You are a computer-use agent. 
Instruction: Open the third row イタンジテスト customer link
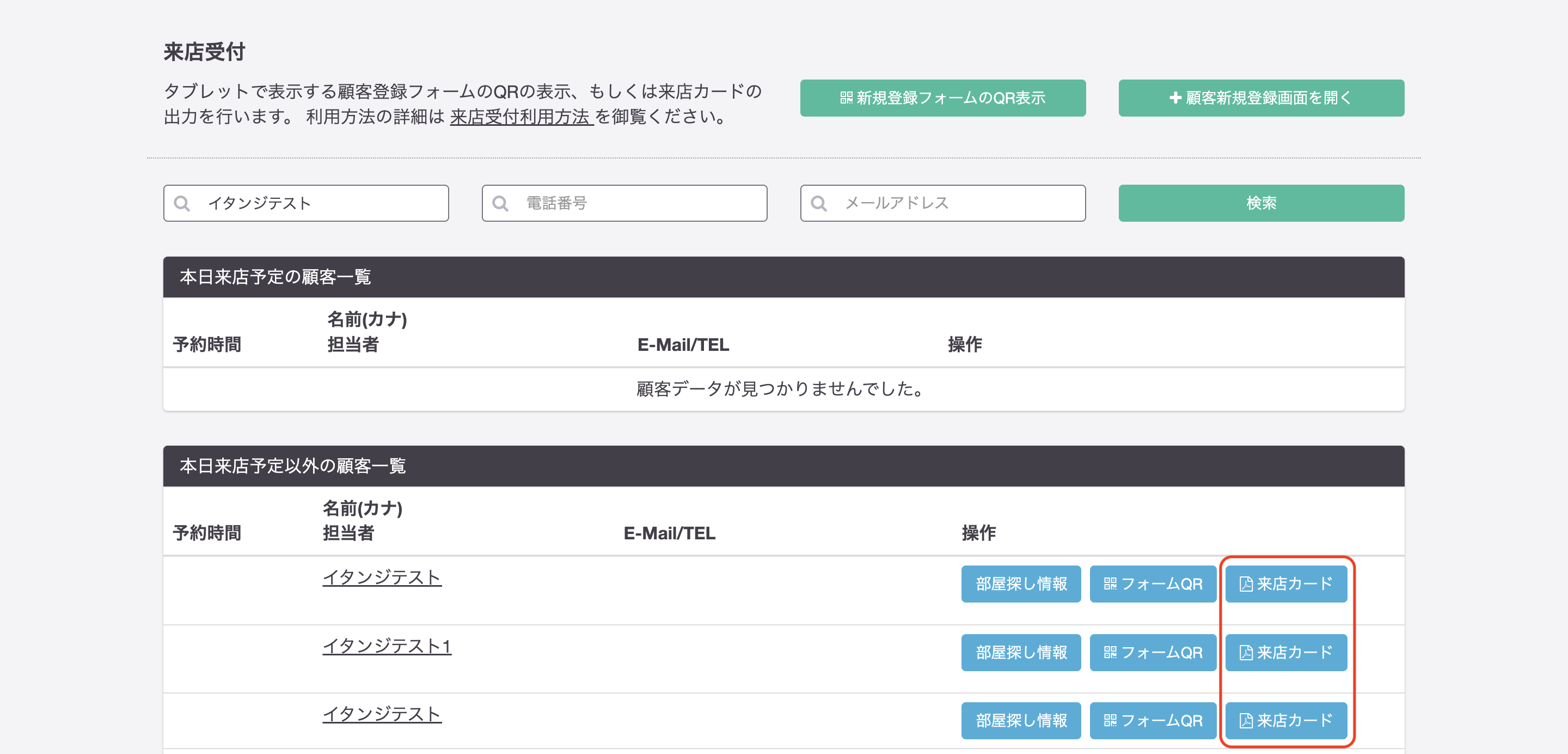[382, 713]
